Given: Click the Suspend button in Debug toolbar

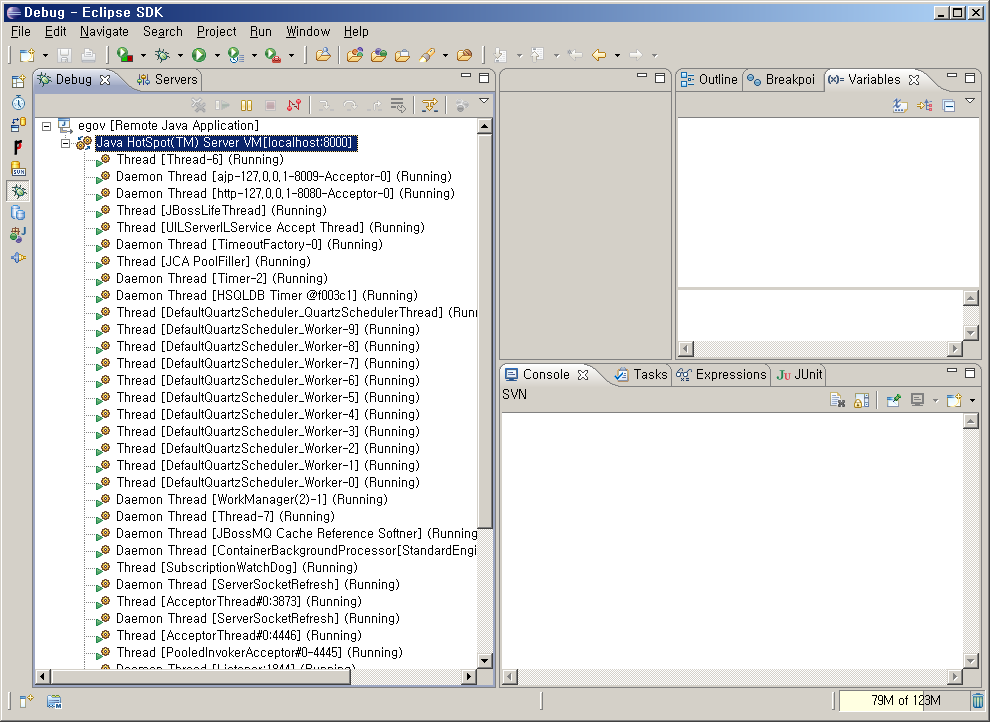Looking at the screenshot, I should (246, 105).
